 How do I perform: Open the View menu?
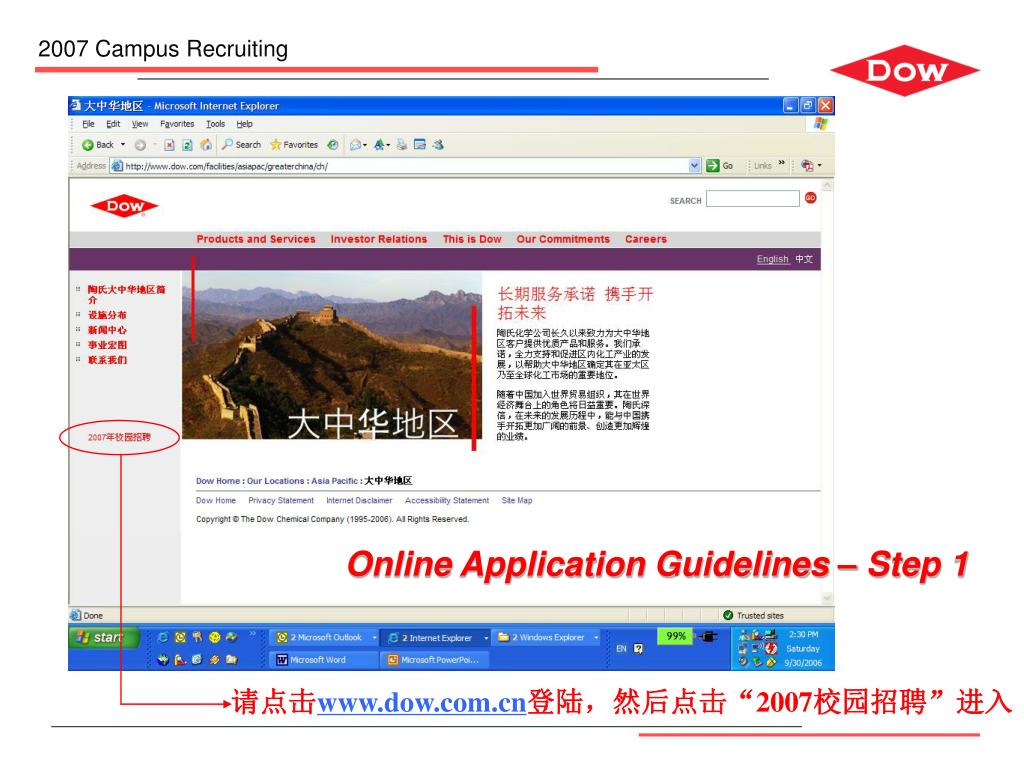pyautogui.click(x=140, y=124)
